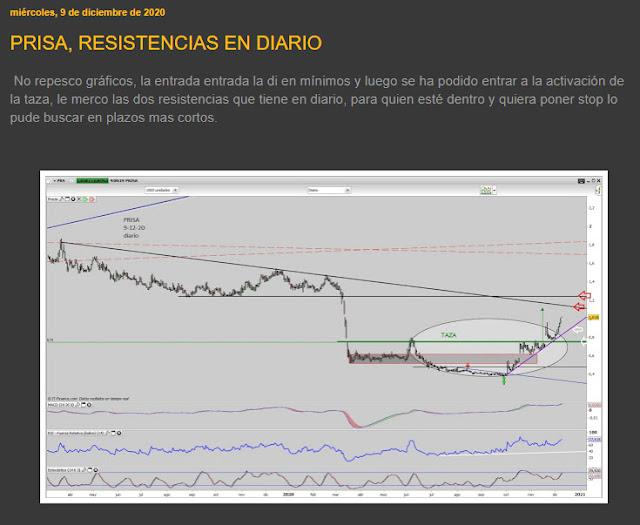This screenshot has height=525, width=640.
Task: Open the post title 'PRISA, RESISTENCIAS EN DIARIO'
Action: click(x=166, y=43)
